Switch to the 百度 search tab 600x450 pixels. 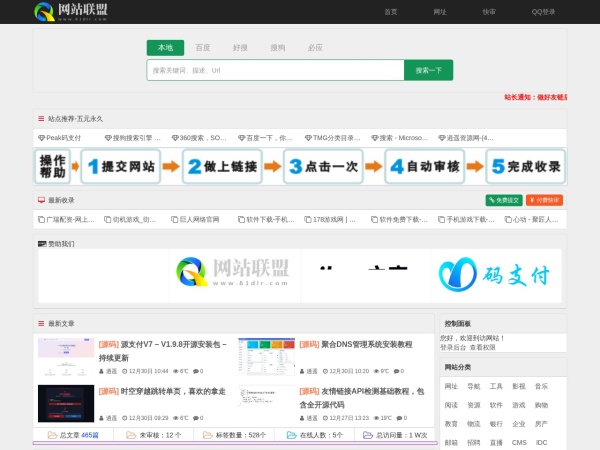[203, 47]
